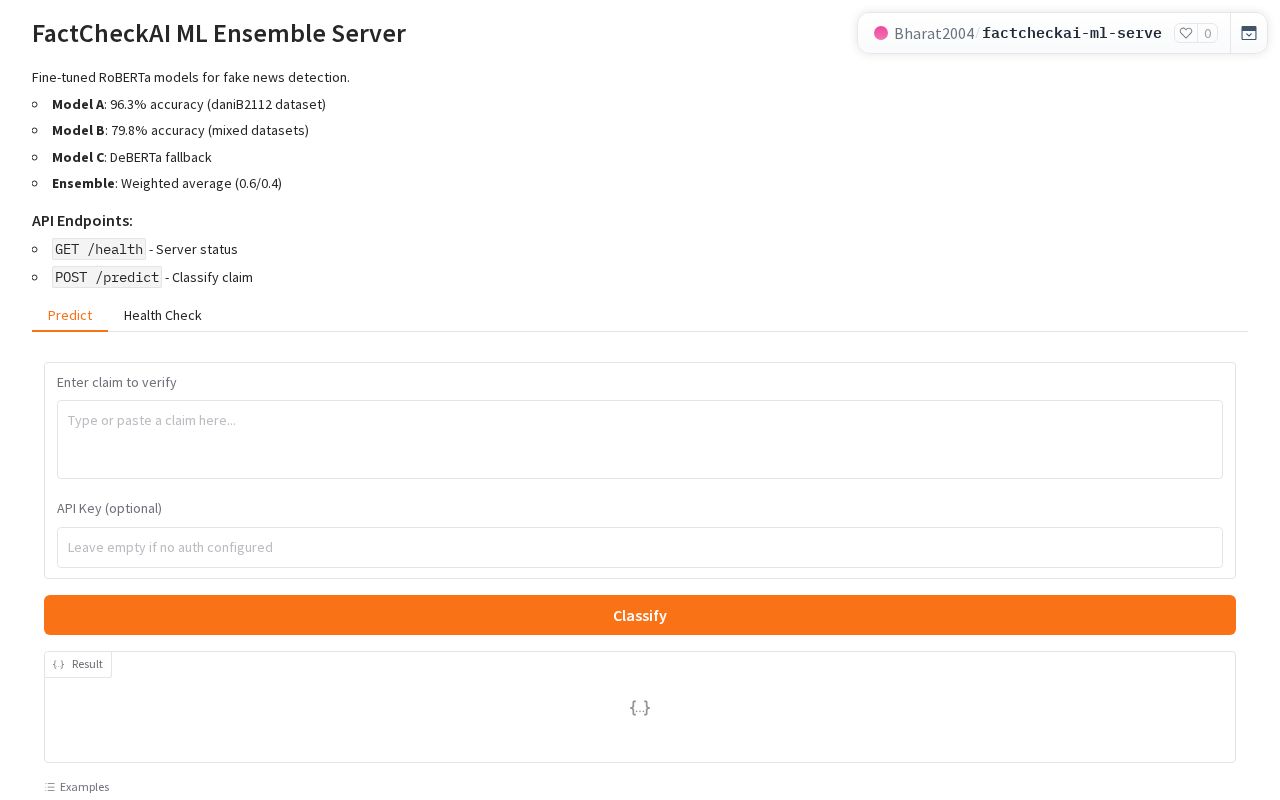Click the Model A accuracy line
This screenshot has width=1280, height=800.
pos(189,104)
